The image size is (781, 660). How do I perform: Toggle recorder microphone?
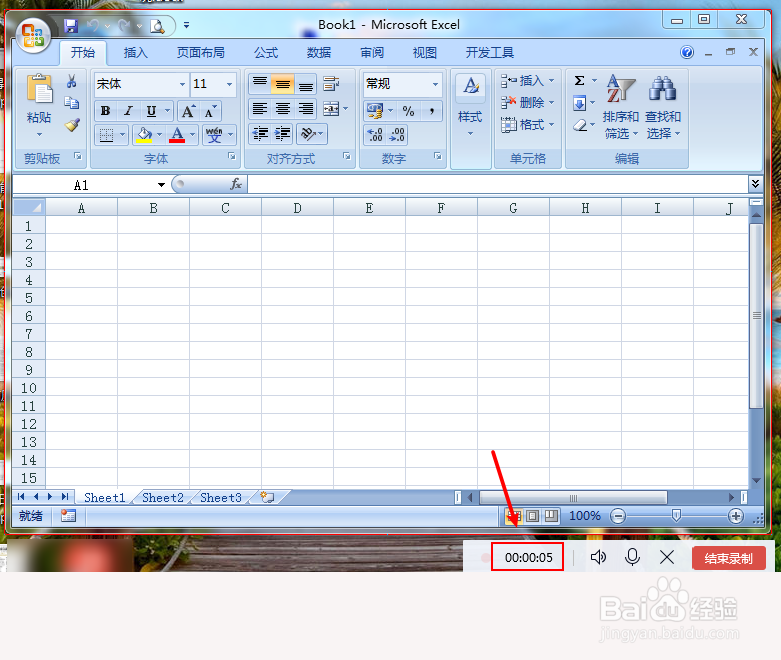click(x=633, y=557)
